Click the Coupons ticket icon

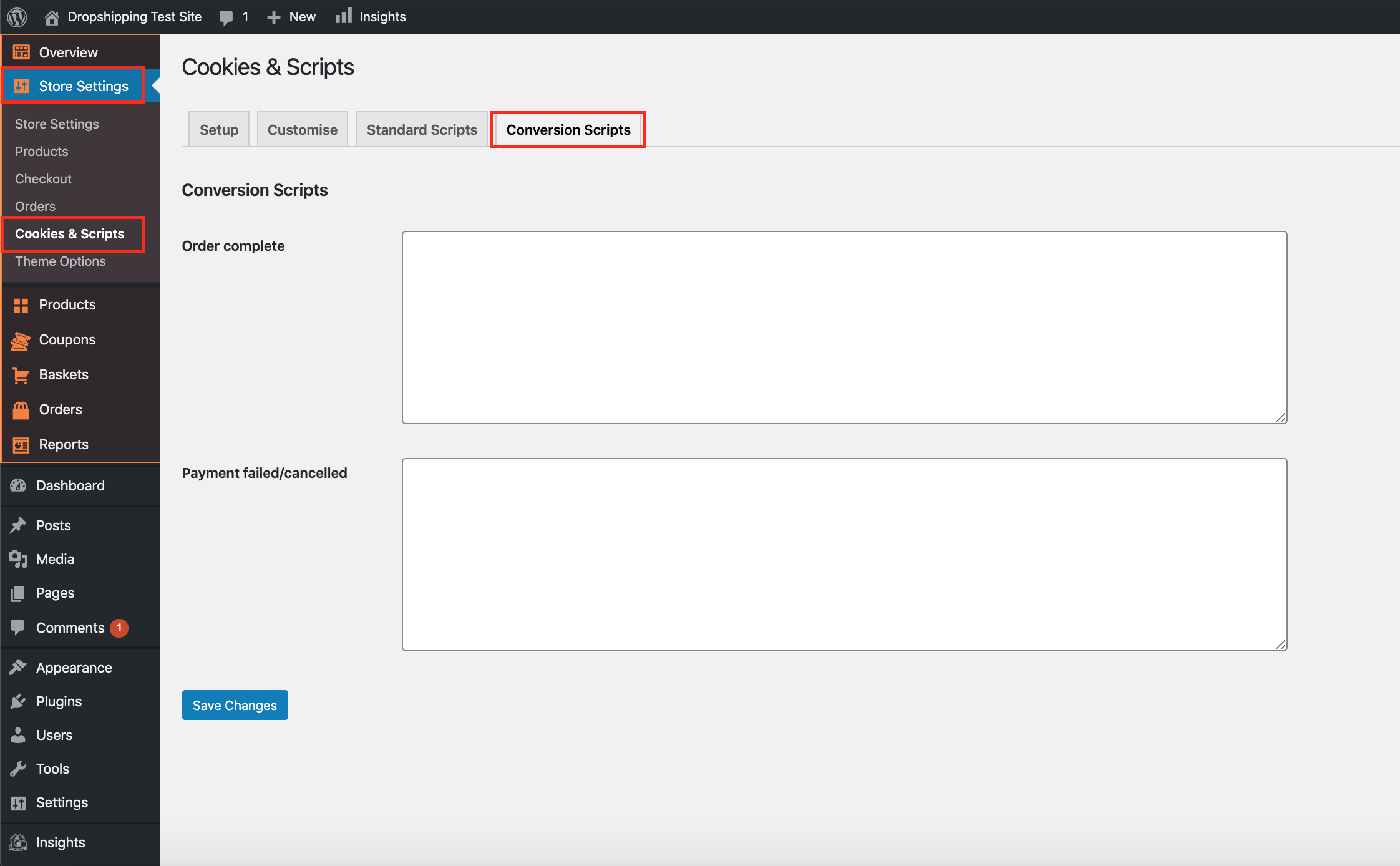(x=21, y=340)
